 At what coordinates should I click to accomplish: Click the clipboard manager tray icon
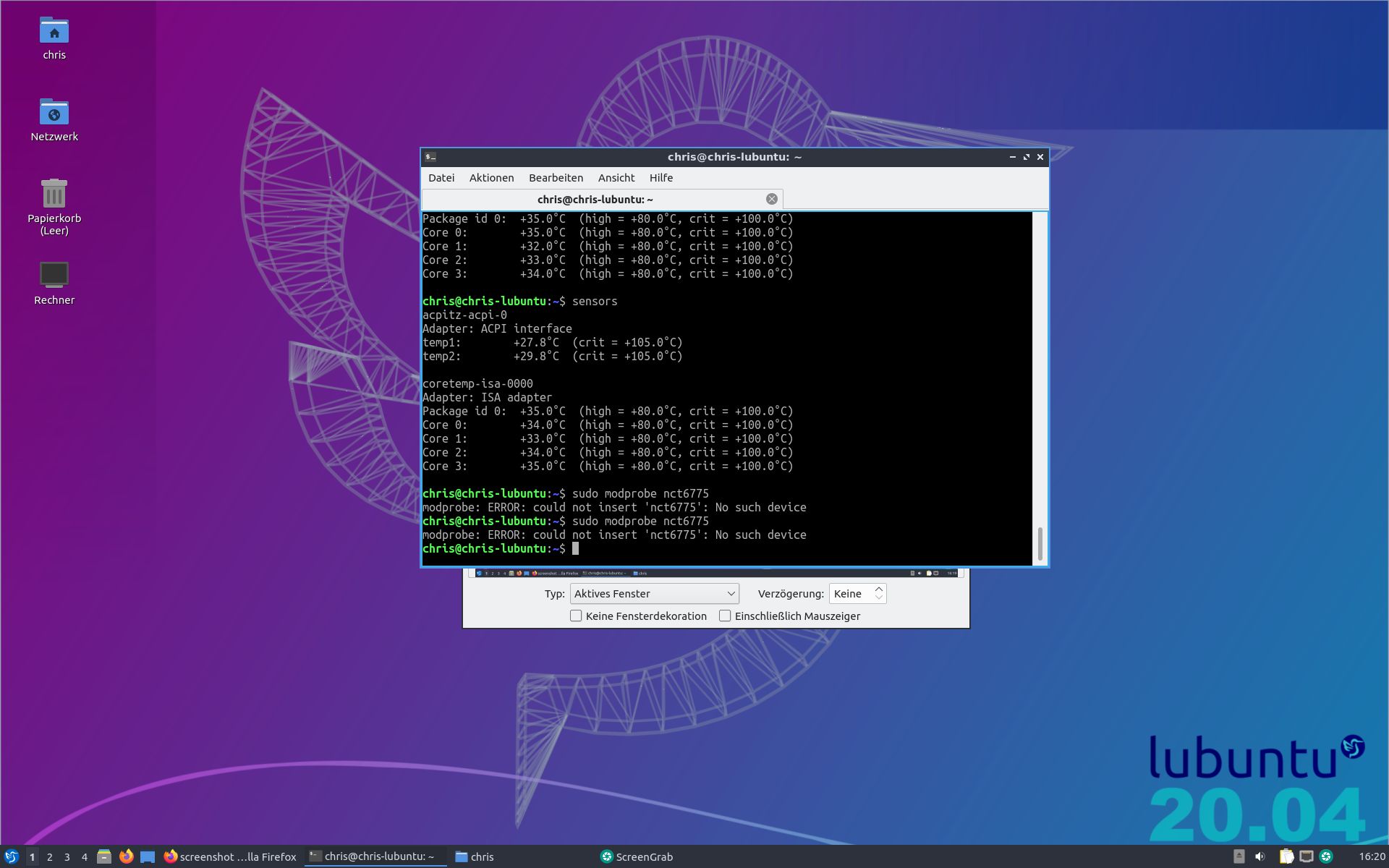(x=1286, y=856)
